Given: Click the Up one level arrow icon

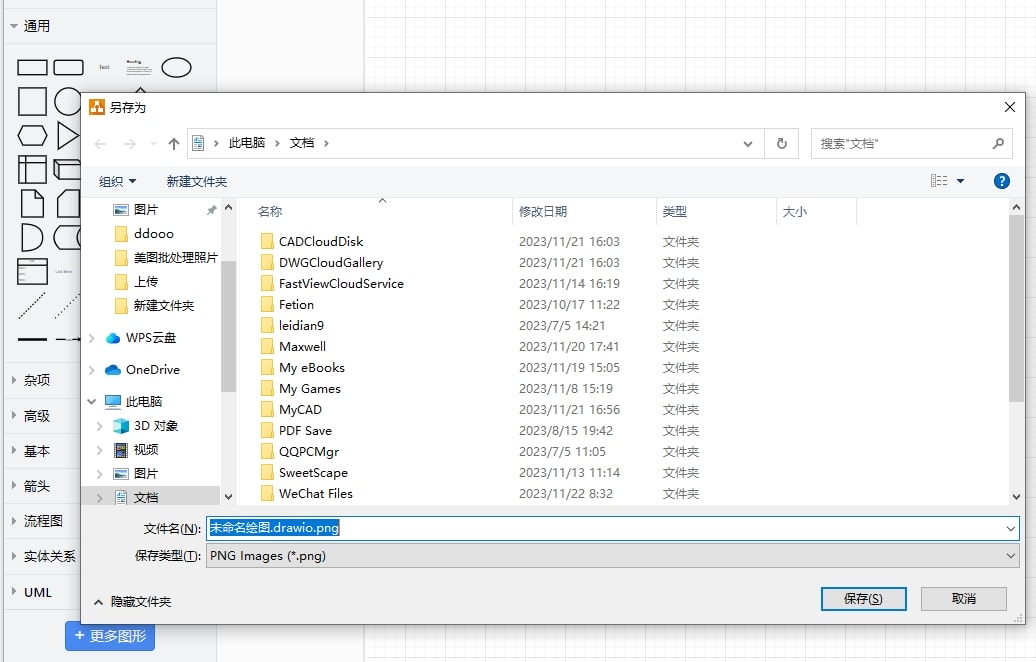Looking at the screenshot, I should [174, 144].
